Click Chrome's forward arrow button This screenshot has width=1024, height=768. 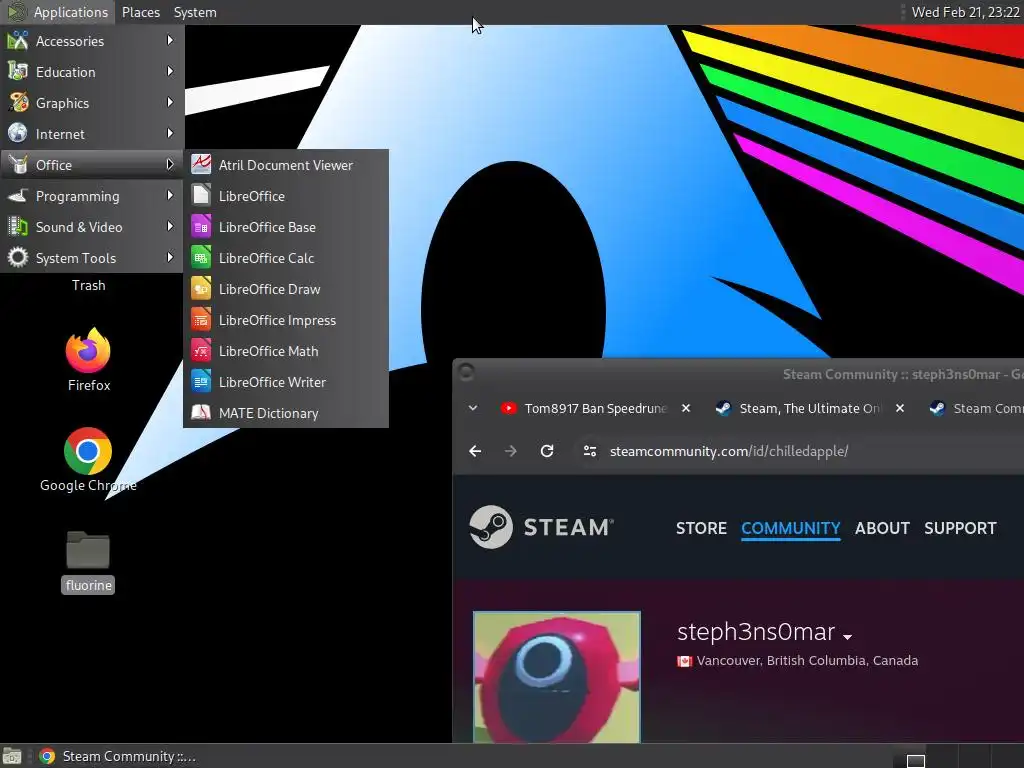pyautogui.click(x=511, y=451)
